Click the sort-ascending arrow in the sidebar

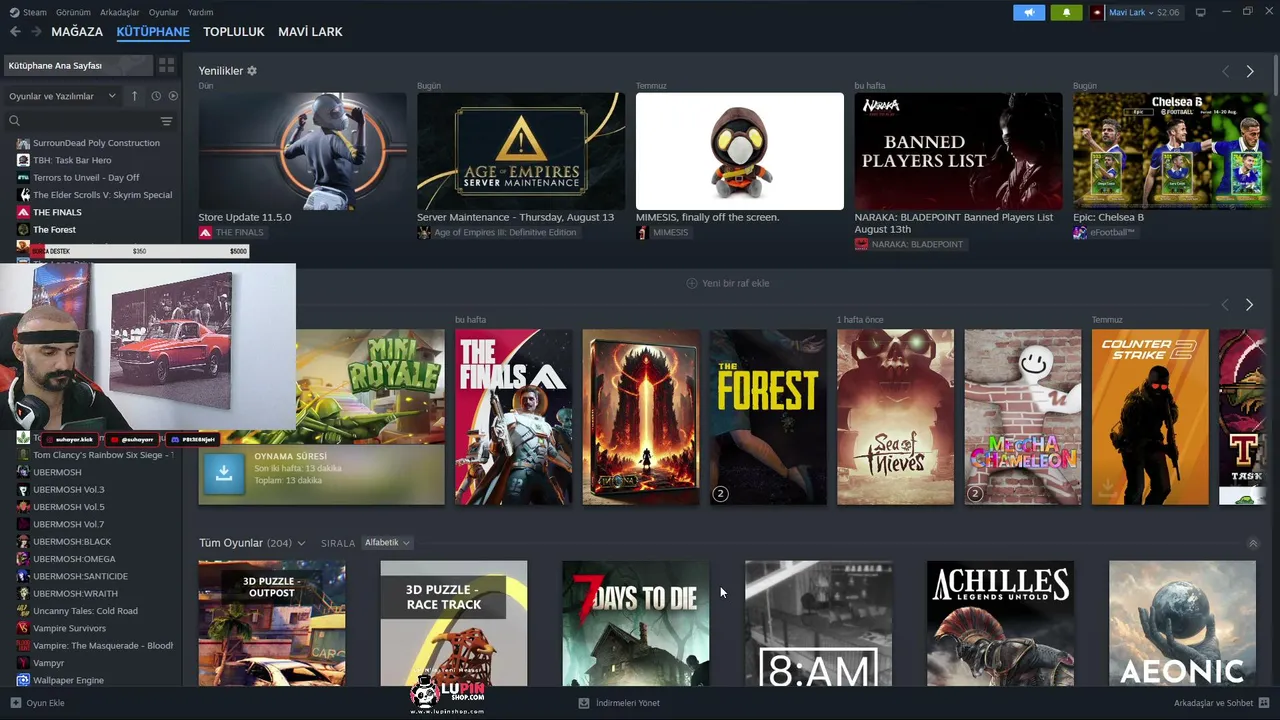click(x=135, y=96)
